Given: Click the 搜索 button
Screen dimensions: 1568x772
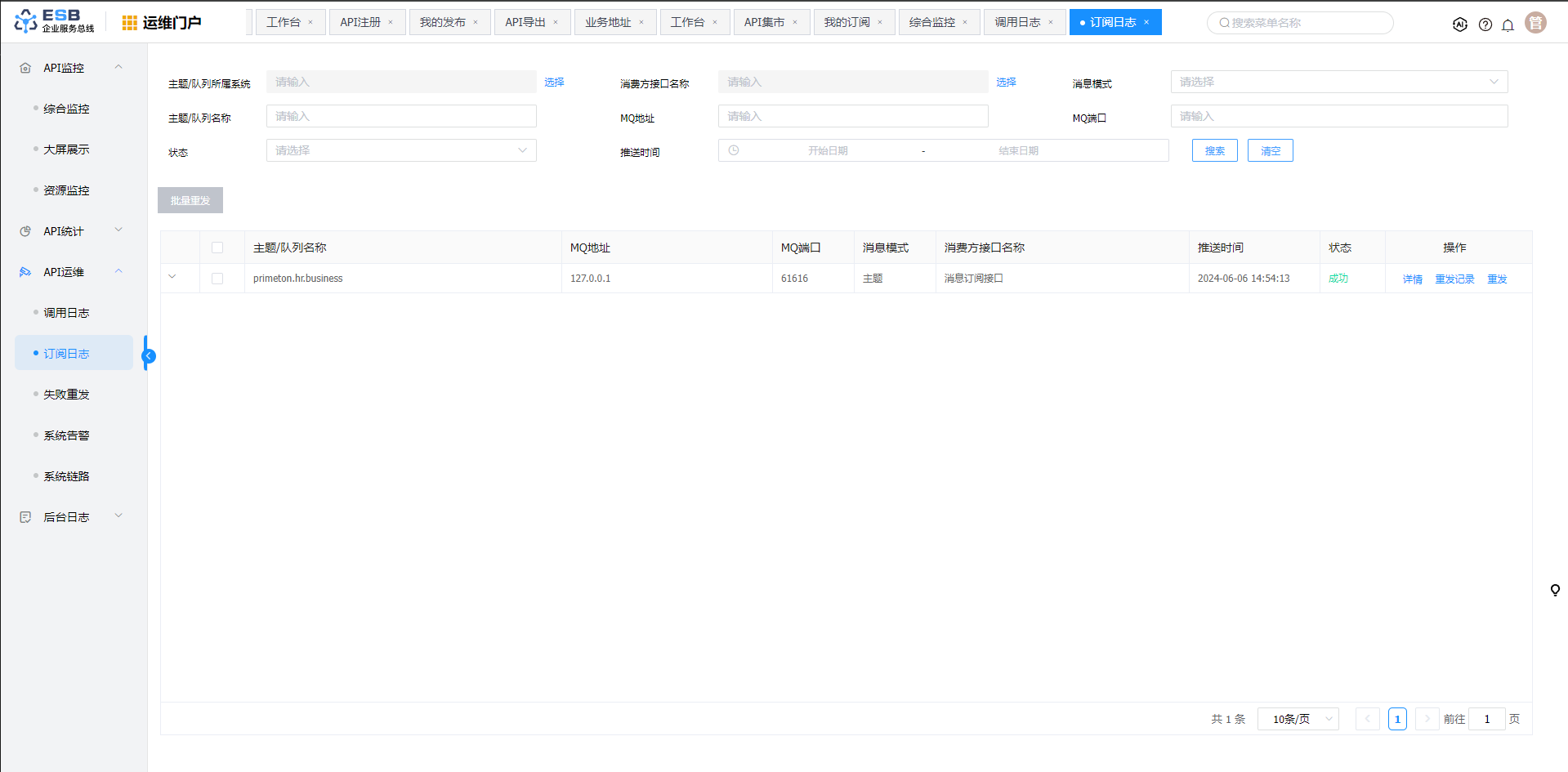Looking at the screenshot, I should click(1214, 150).
